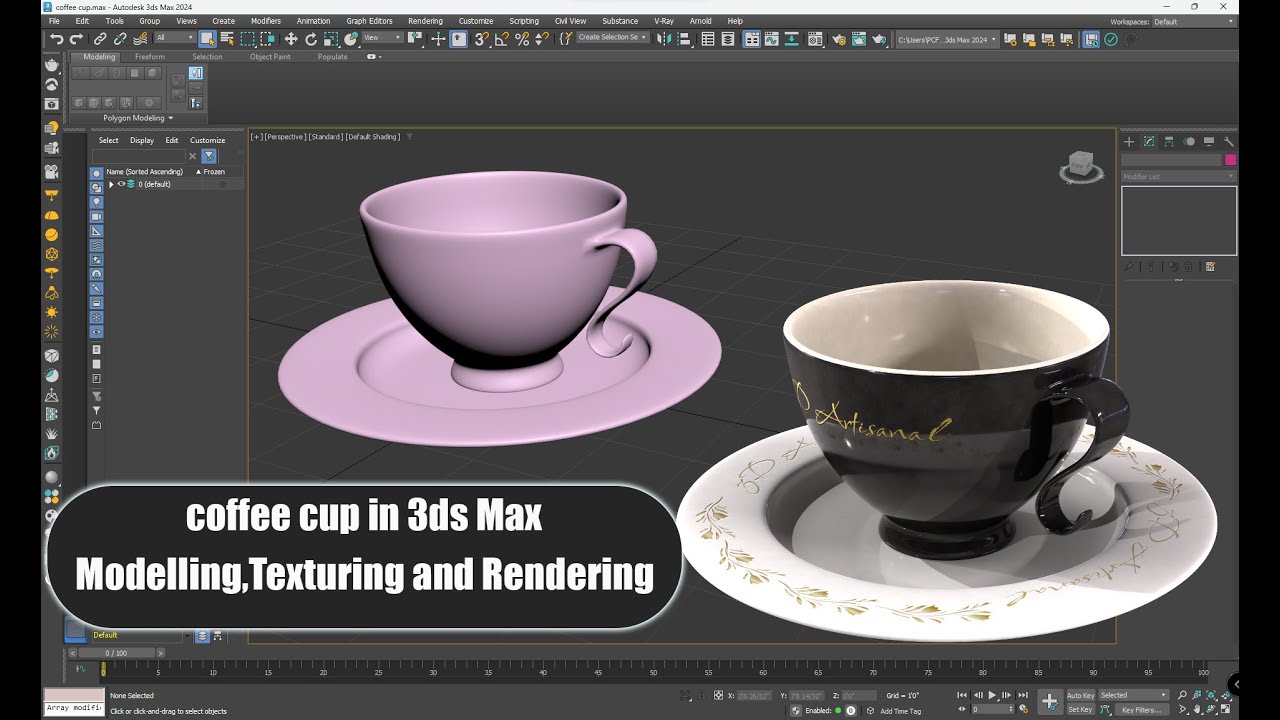
Task: Toggle selection lock icon
Action: tap(702, 695)
